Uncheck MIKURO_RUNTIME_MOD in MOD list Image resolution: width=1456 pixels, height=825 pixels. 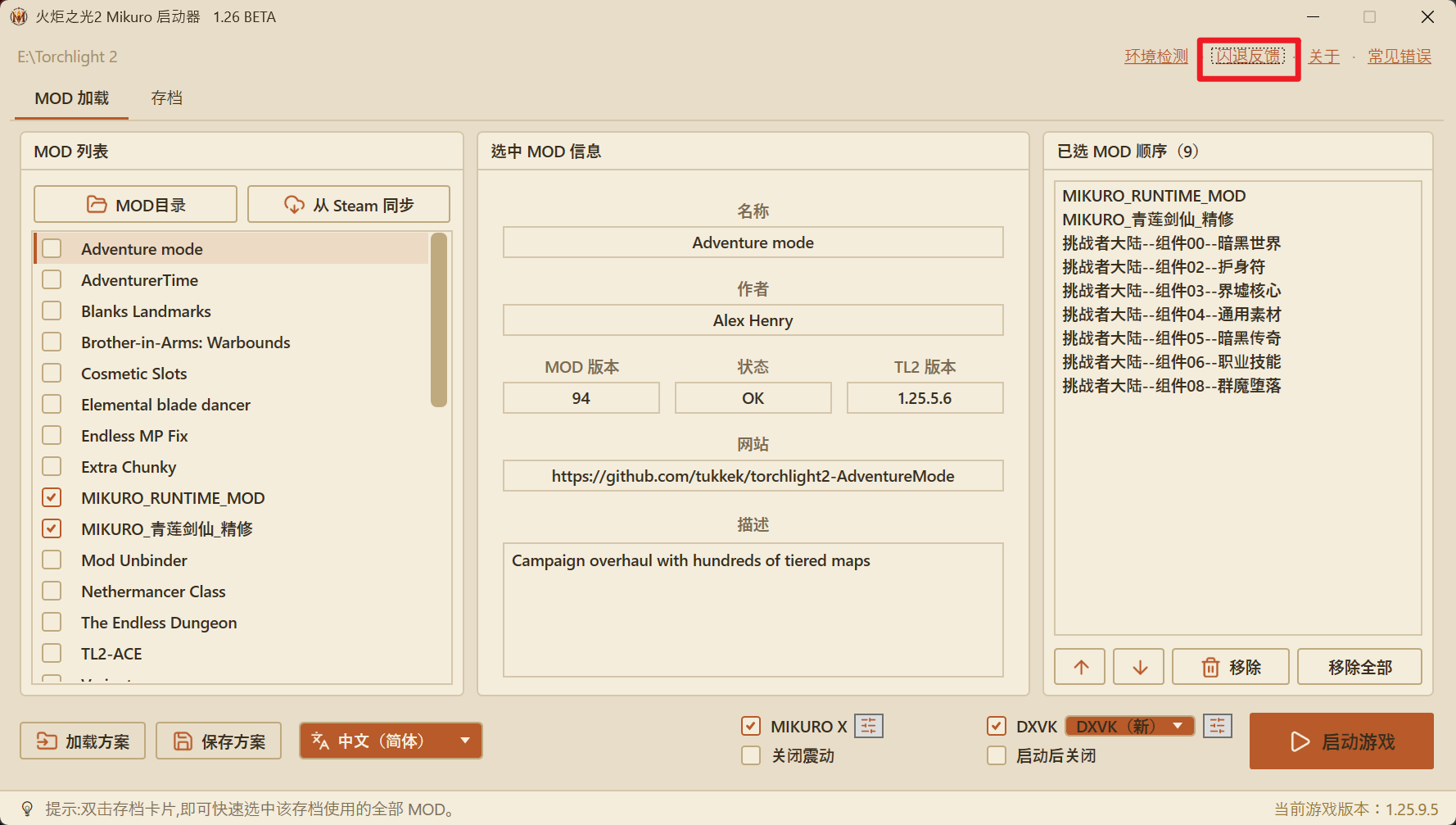[x=52, y=497]
